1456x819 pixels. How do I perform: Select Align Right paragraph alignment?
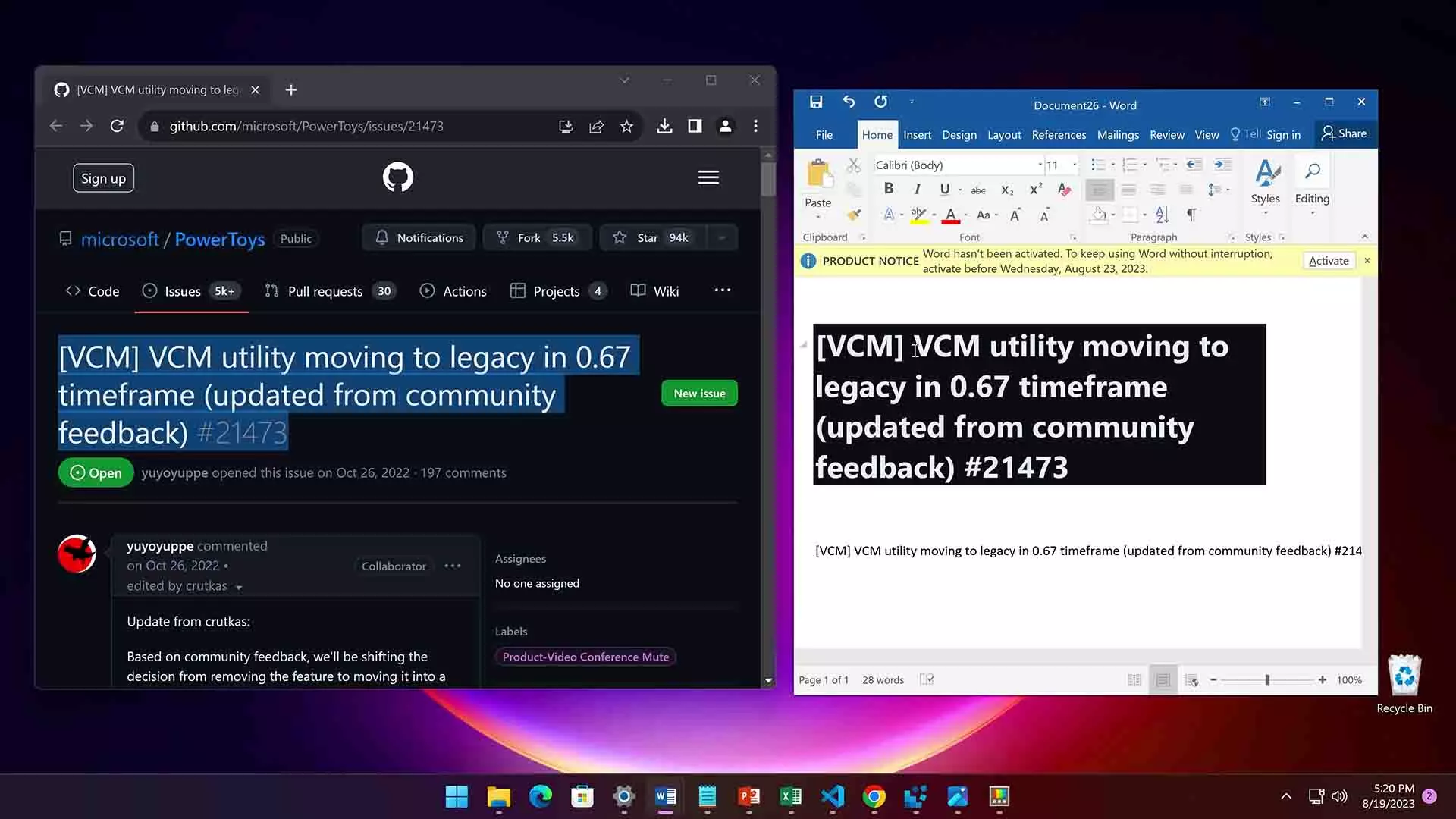point(1157,190)
